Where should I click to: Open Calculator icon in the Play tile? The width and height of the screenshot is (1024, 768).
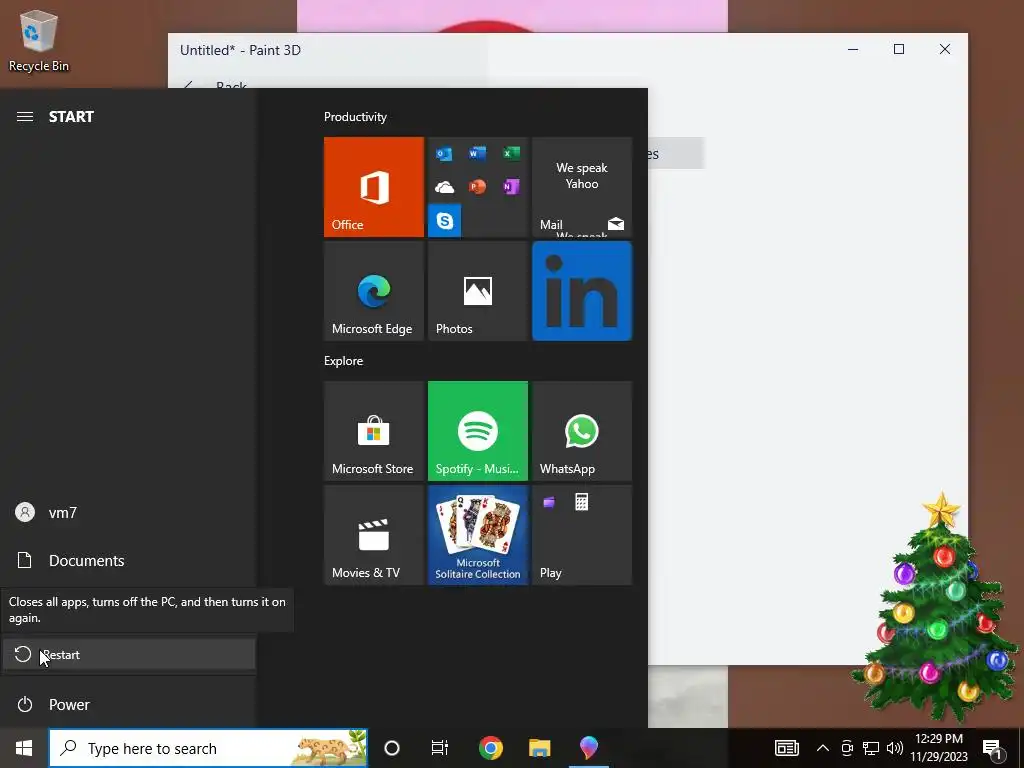tap(581, 502)
